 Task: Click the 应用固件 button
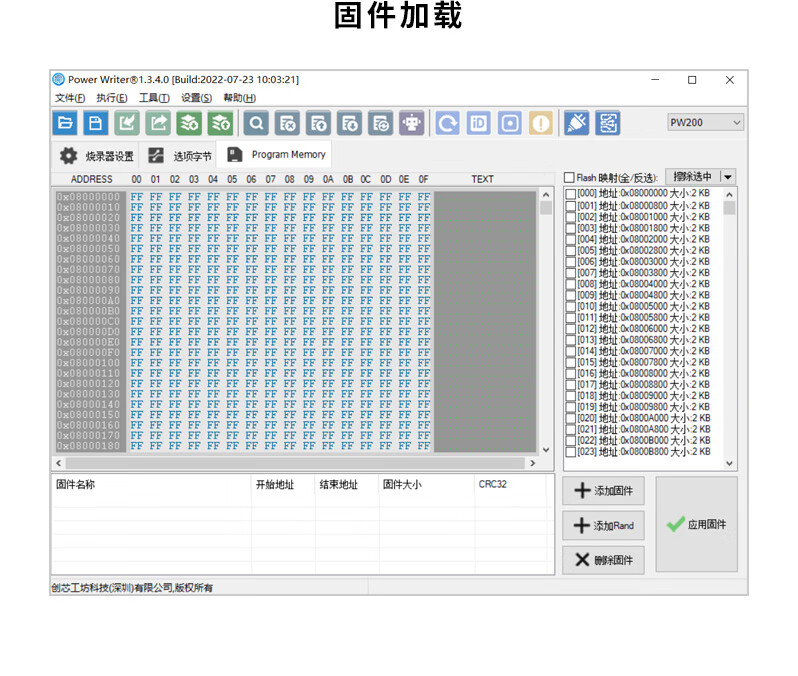[697, 524]
